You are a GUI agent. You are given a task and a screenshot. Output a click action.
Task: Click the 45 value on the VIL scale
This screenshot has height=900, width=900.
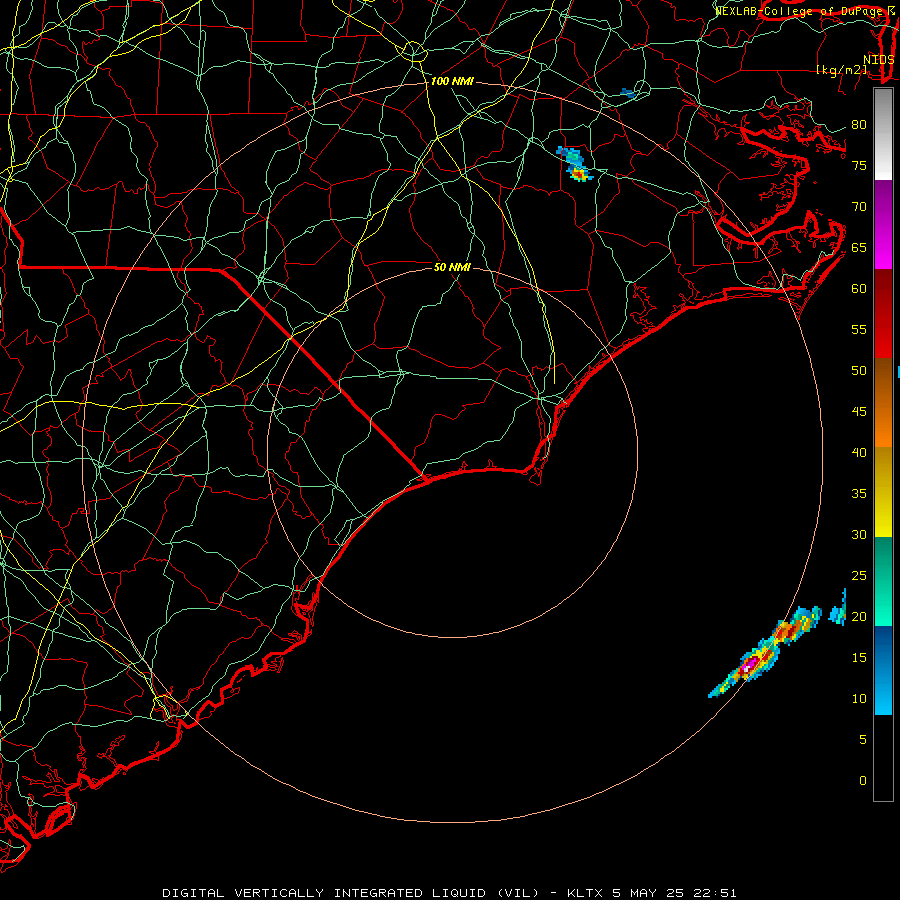pos(859,412)
